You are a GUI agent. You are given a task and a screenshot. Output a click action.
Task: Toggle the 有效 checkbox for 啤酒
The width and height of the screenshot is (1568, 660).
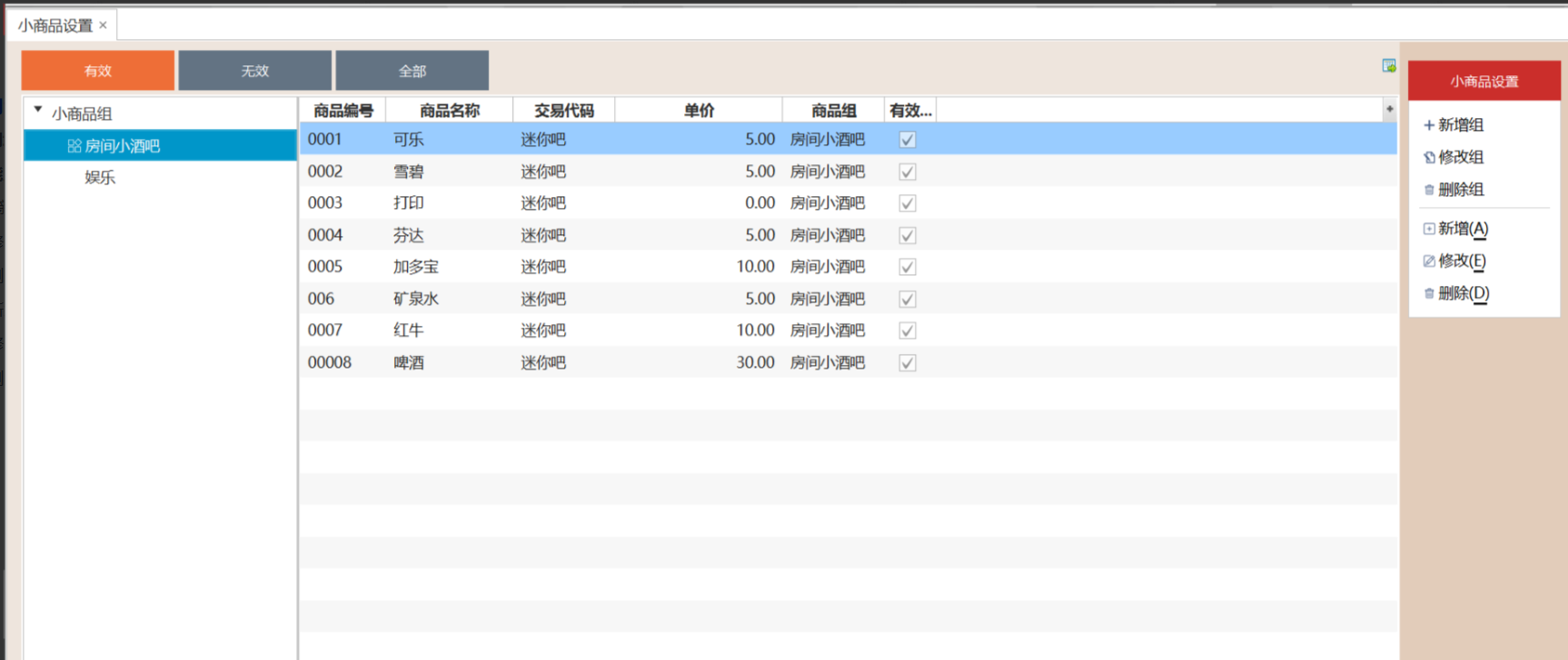pos(907,363)
